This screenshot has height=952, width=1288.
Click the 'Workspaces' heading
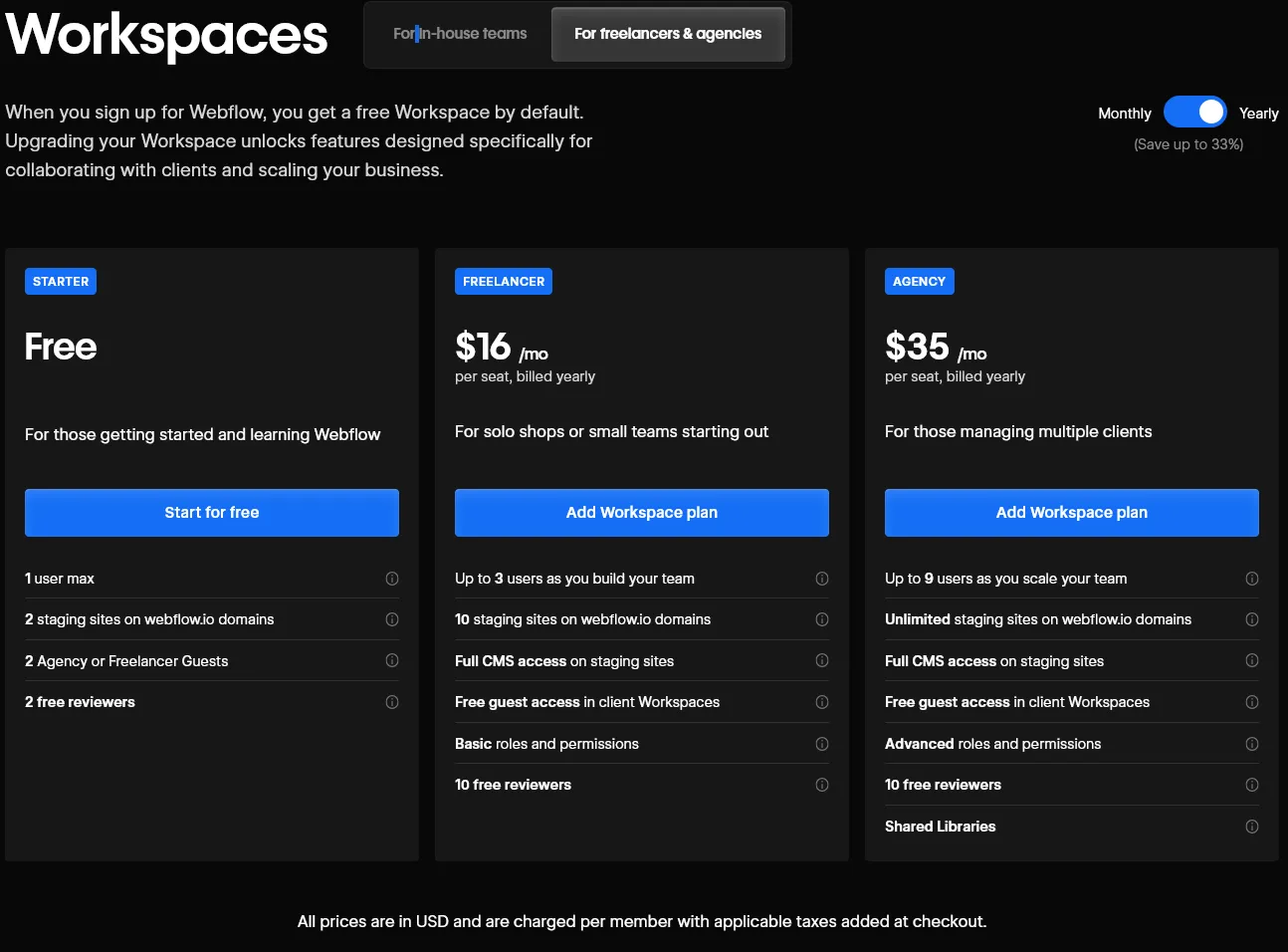point(166,35)
